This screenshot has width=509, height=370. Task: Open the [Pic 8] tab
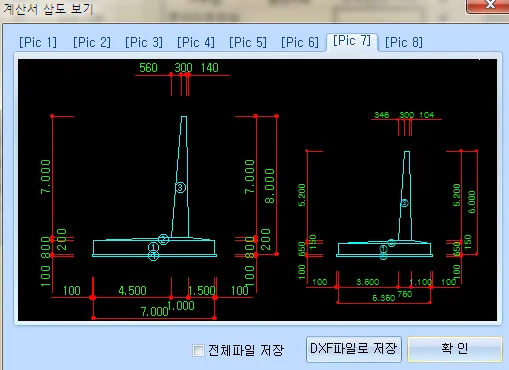tap(404, 43)
